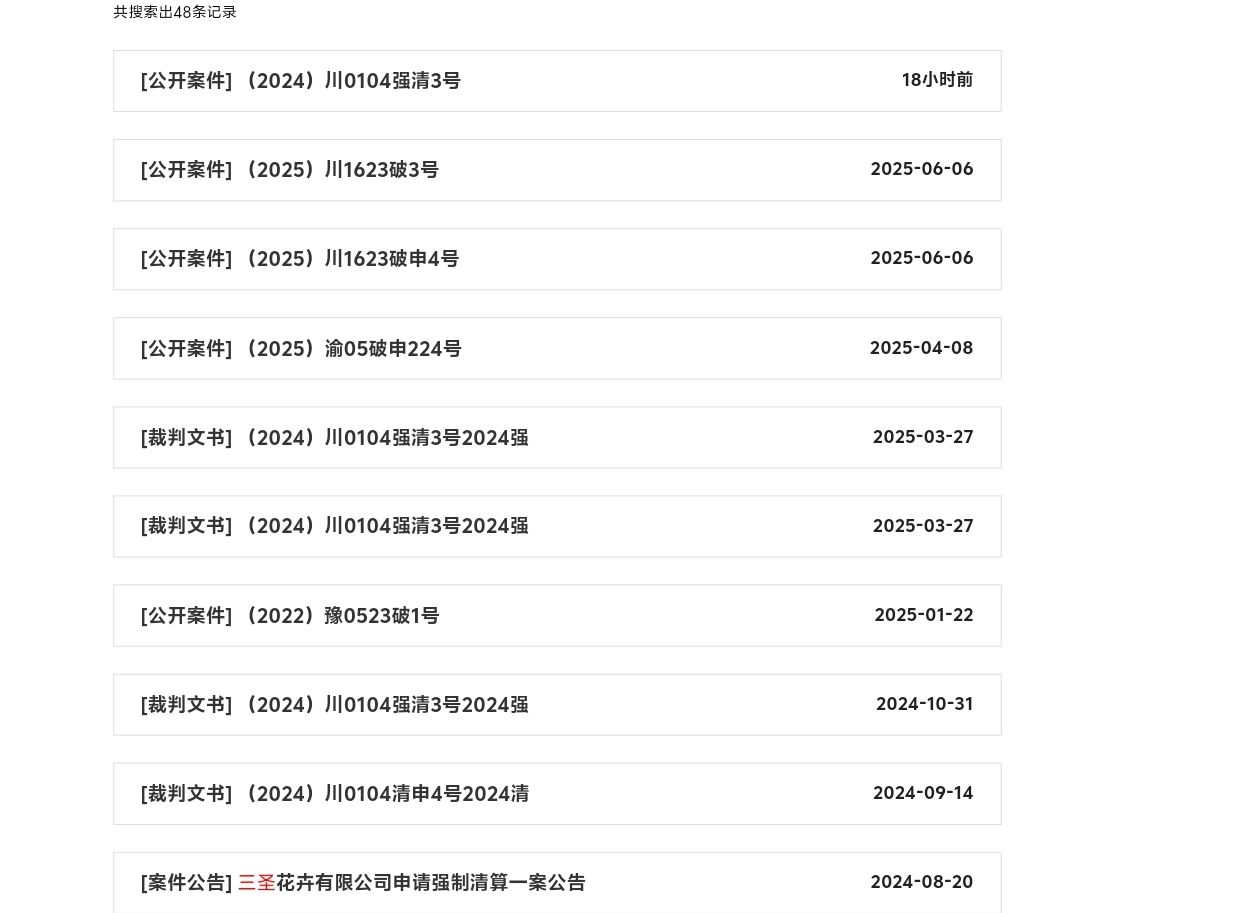Screen dimensions: 1260x913
Task: Click the red highlighted 三圣 keyword
Action: (257, 883)
